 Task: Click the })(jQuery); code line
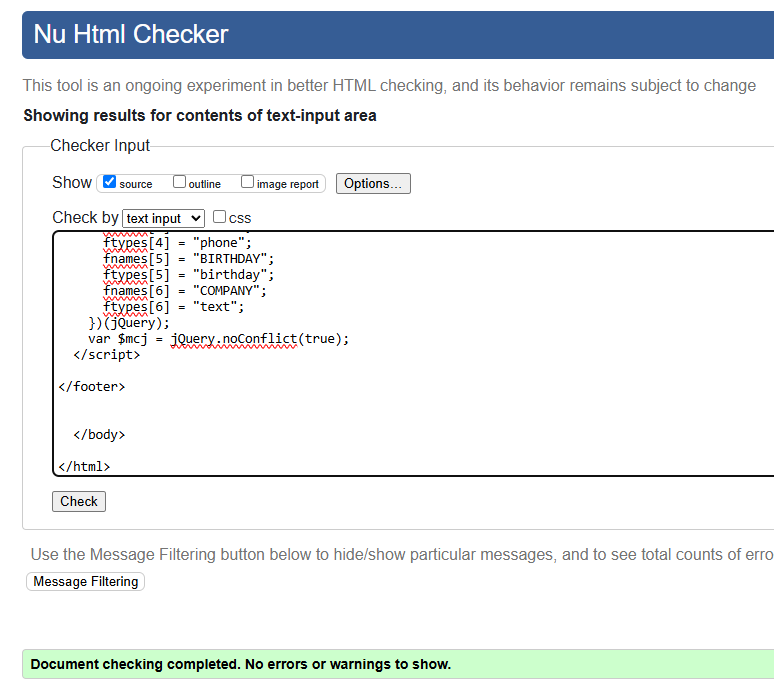(129, 323)
